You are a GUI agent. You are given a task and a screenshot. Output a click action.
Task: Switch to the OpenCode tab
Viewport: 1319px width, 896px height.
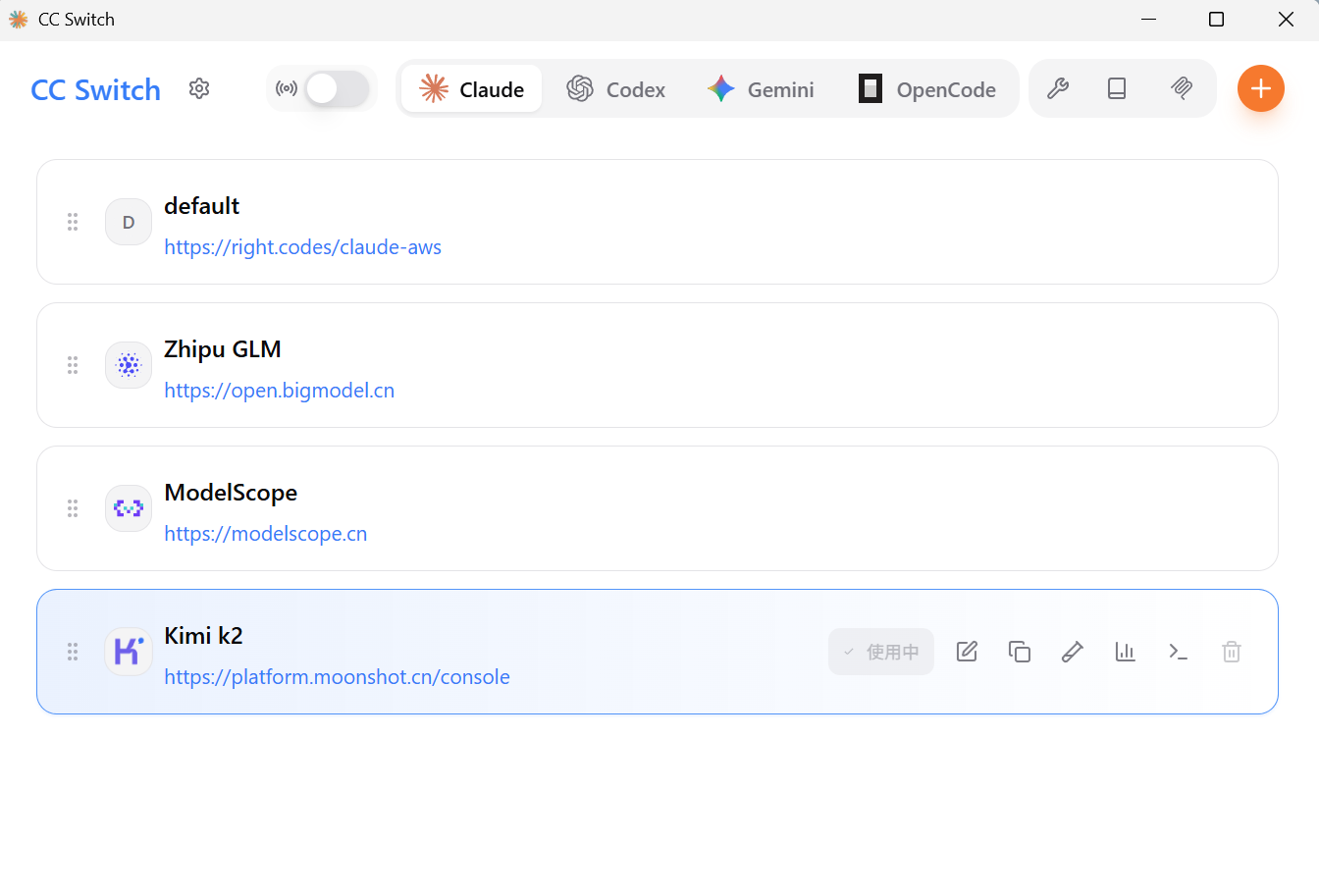pos(927,89)
